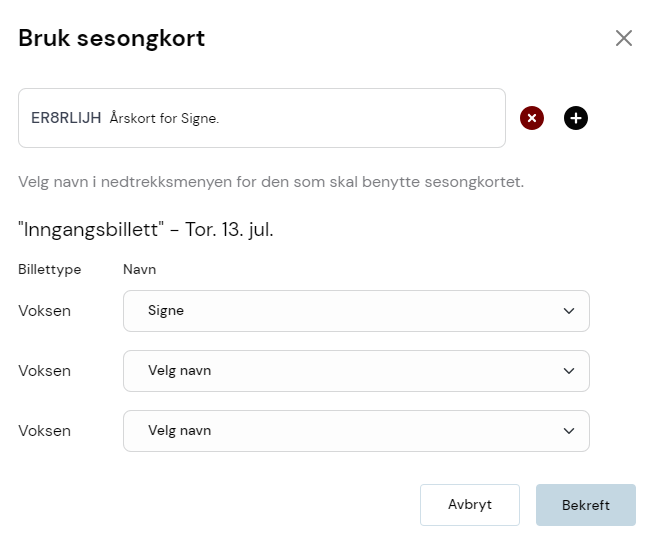Close the Bruk sesongkort dialog
The width and height of the screenshot is (656, 547).
click(623, 38)
